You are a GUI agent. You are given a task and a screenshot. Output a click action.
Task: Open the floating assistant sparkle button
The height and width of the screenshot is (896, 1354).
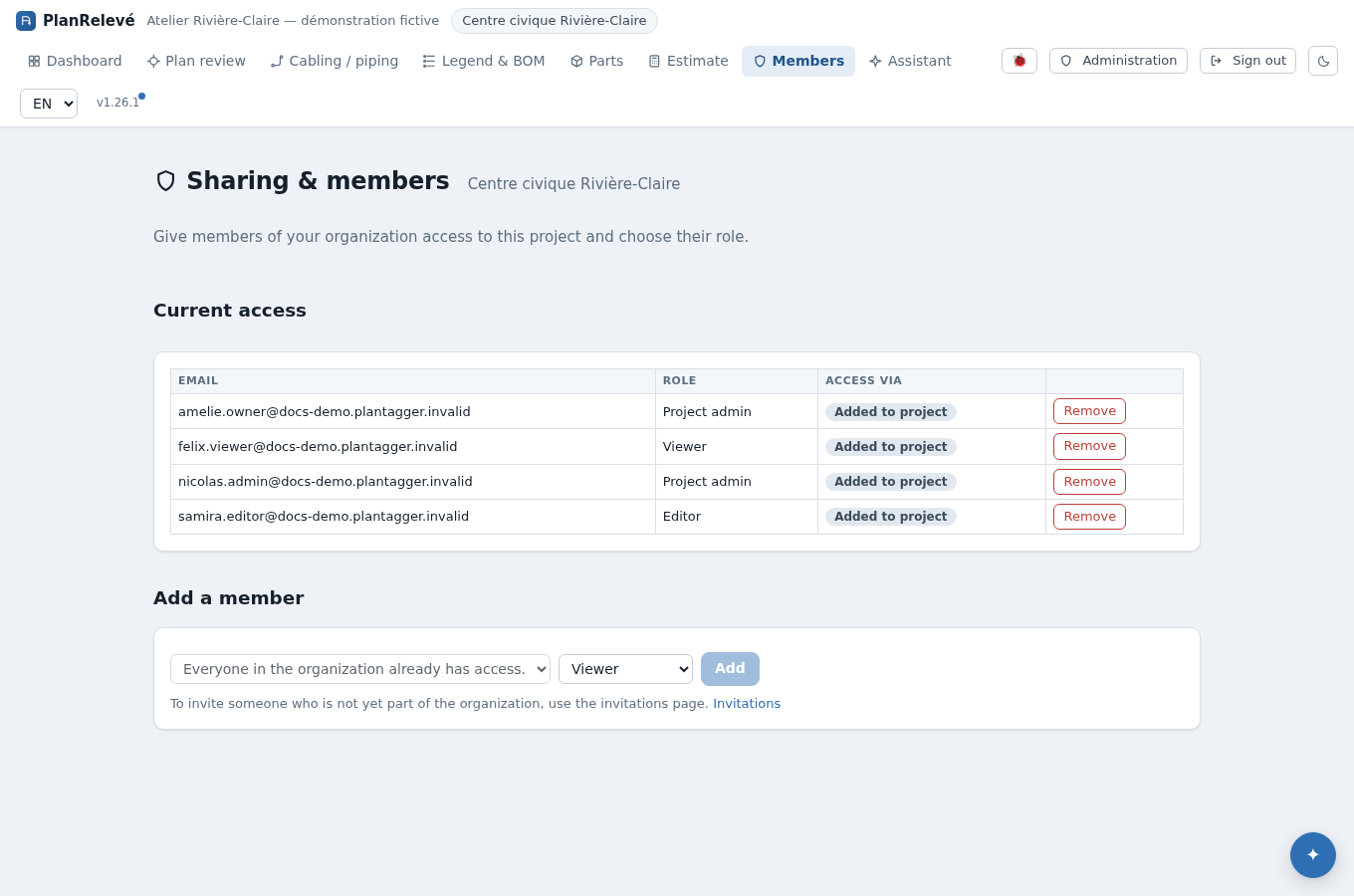[x=1313, y=855]
